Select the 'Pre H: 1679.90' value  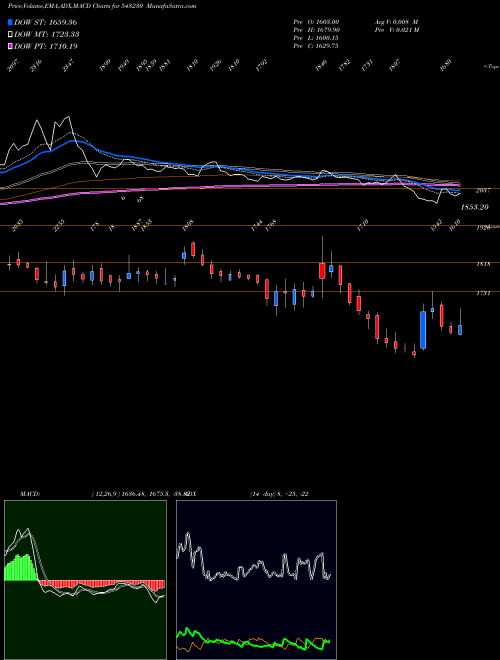click(316, 30)
